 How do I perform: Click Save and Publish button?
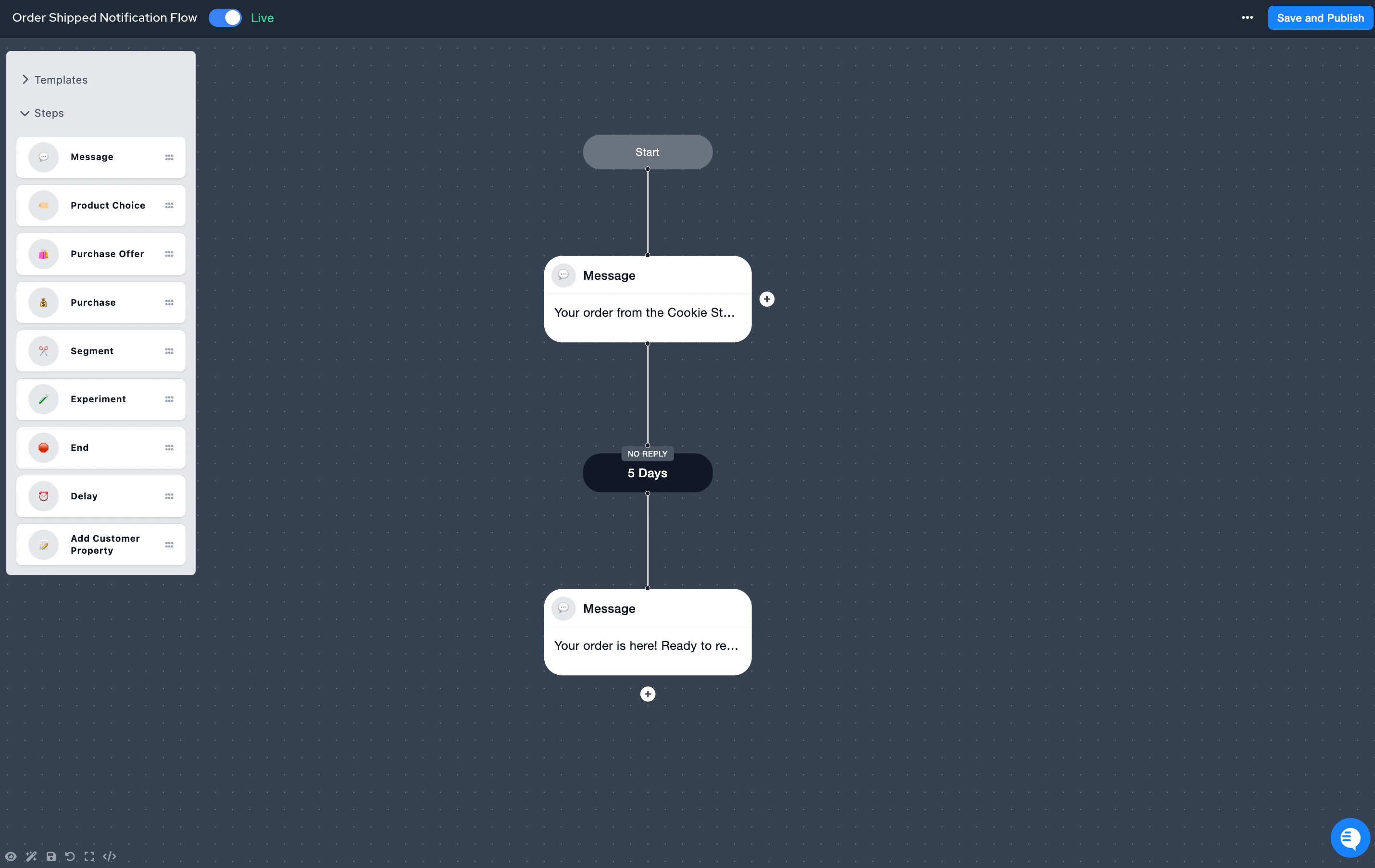(1320, 18)
